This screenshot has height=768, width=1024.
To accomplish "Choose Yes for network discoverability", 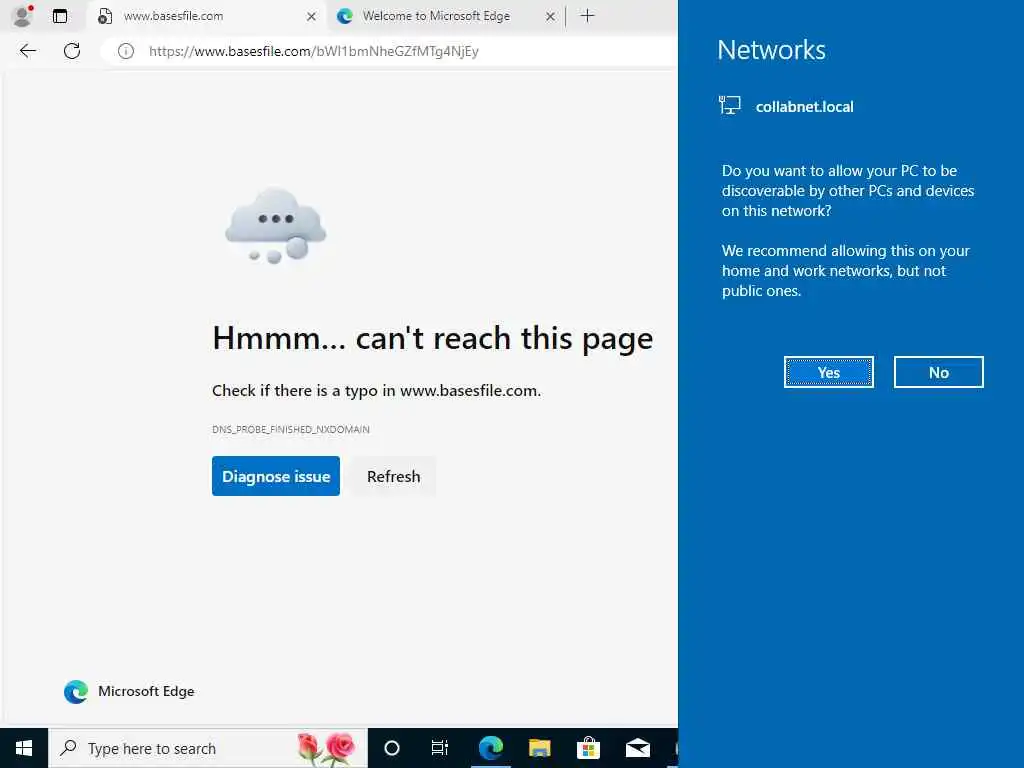I will tap(828, 372).
